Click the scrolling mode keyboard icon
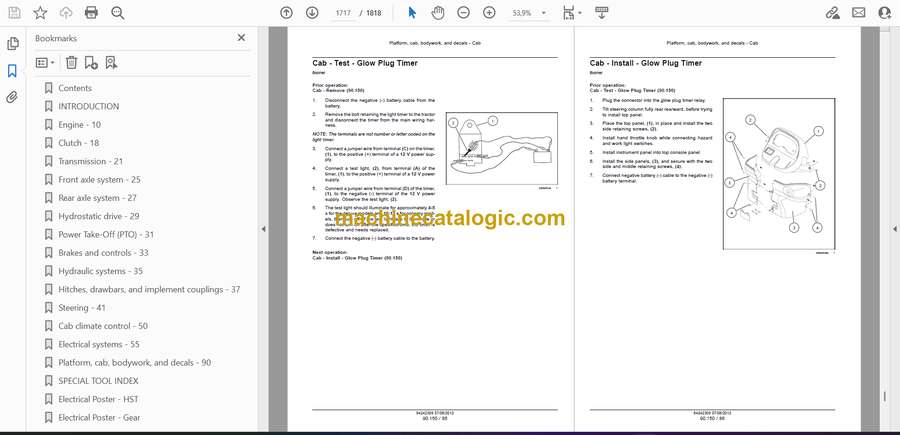The height and width of the screenshot is (435, 900). click(601, 13)
